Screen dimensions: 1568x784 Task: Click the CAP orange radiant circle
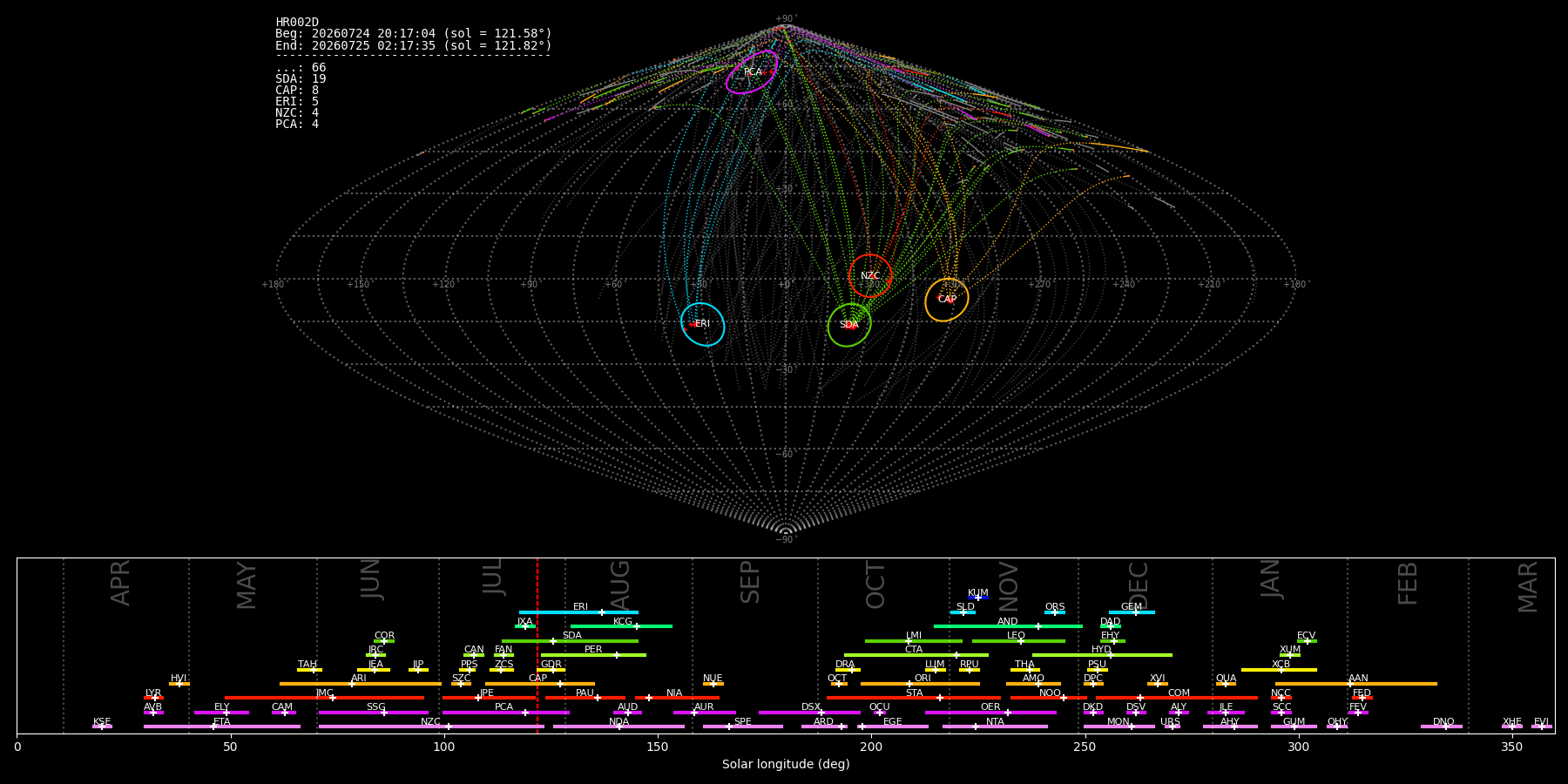[x=947, y=300]
